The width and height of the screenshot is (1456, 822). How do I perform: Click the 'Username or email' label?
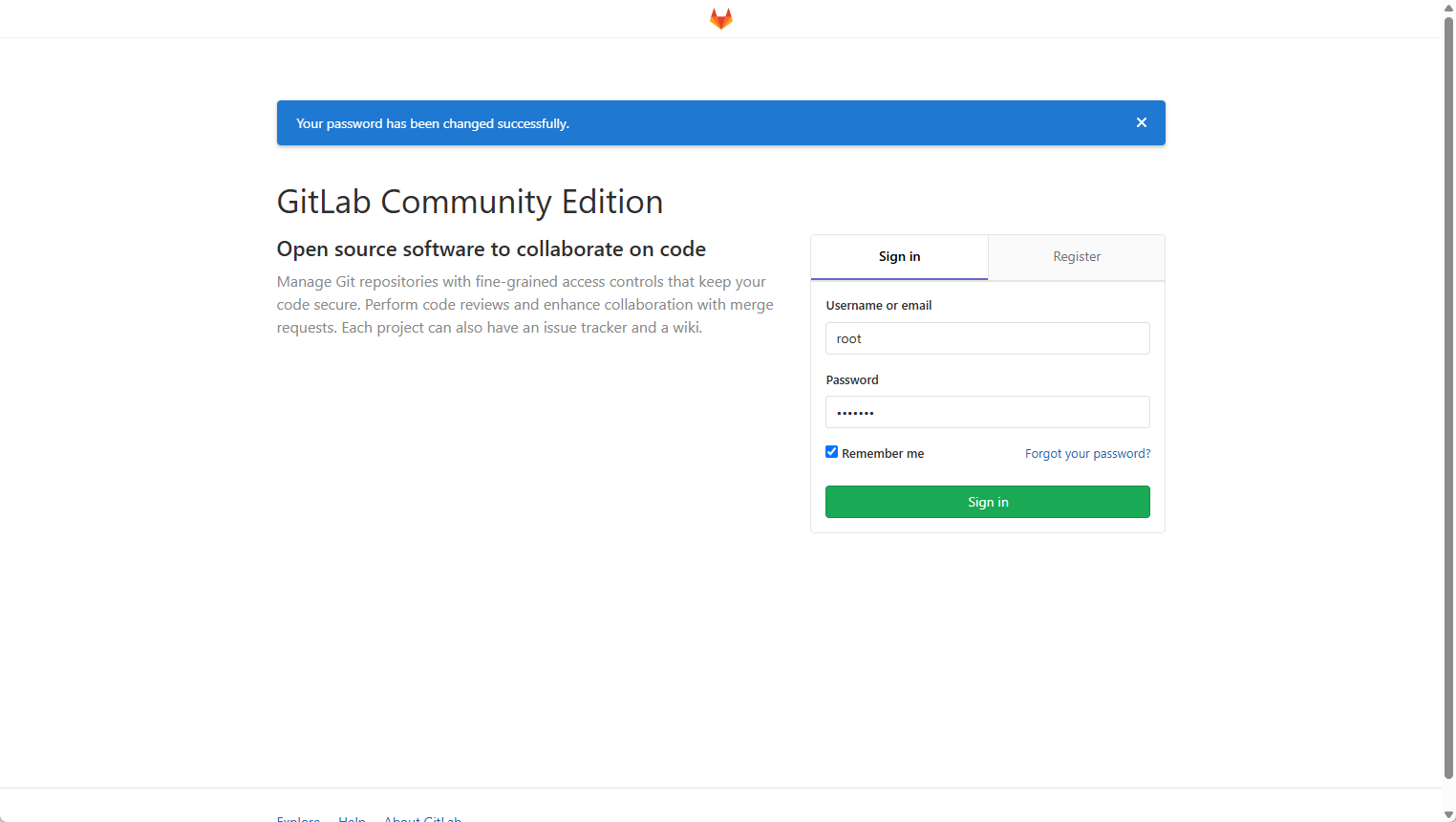pos(879,306)
